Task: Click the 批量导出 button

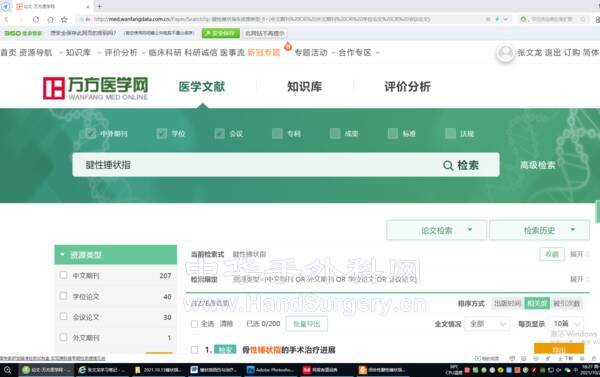Action: tap(307, 324)
